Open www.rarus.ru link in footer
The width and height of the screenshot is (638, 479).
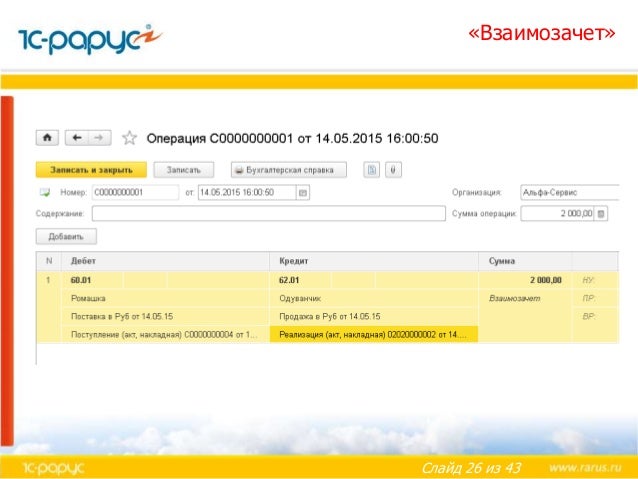[585, 467]
